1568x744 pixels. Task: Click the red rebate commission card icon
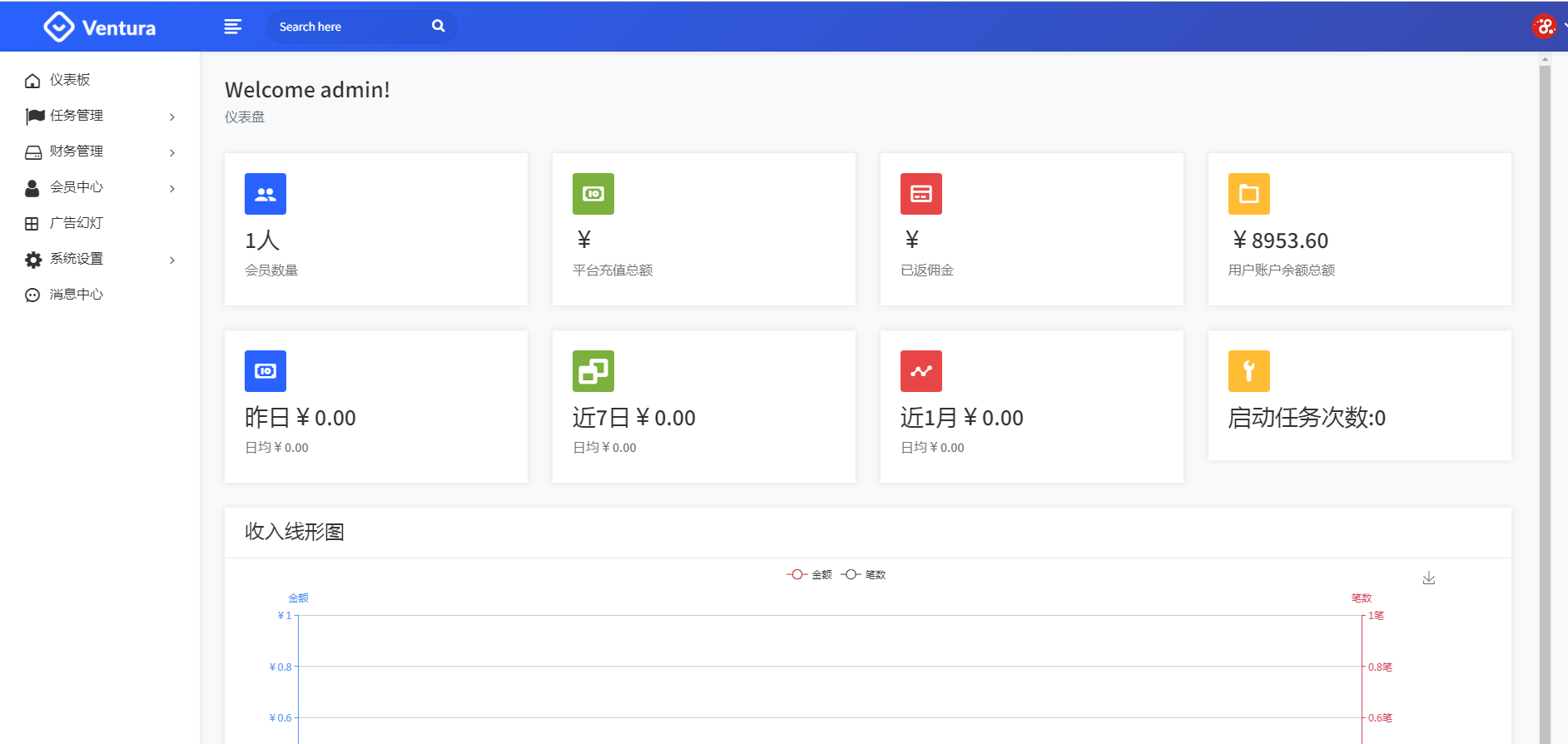(x=921, y=194)
